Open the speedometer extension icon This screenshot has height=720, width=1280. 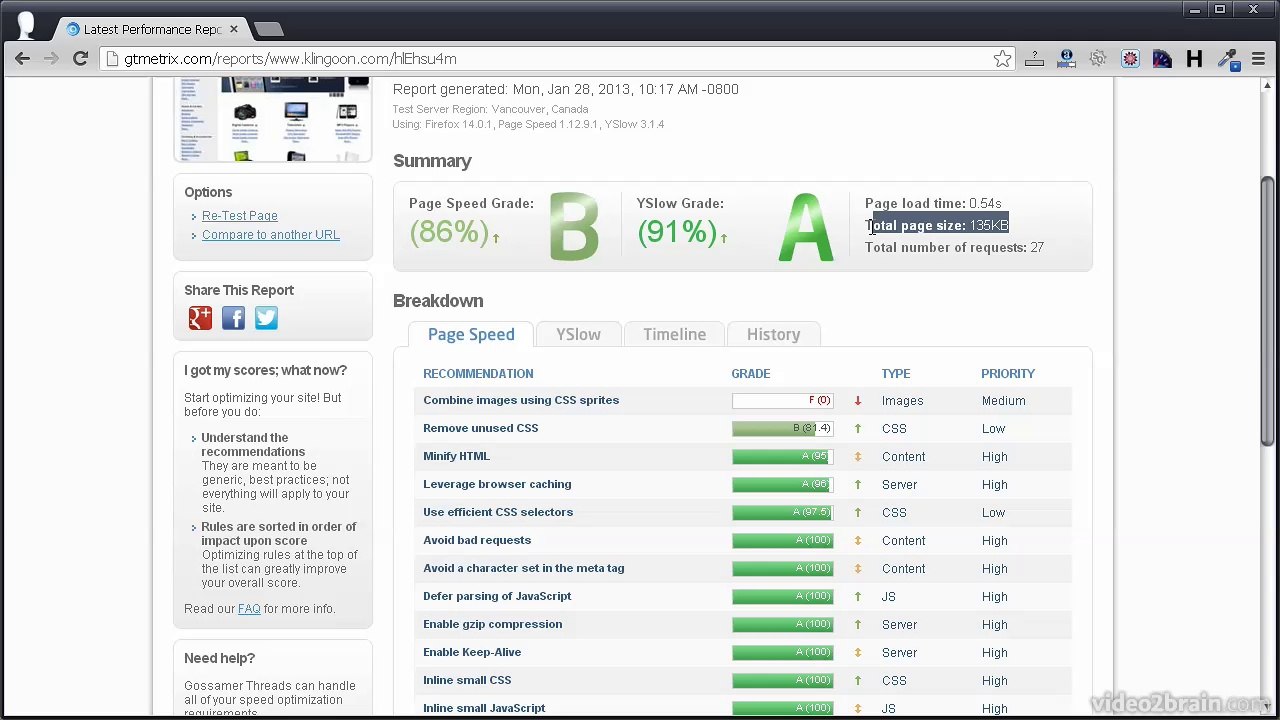click(x=1162, y=59)
